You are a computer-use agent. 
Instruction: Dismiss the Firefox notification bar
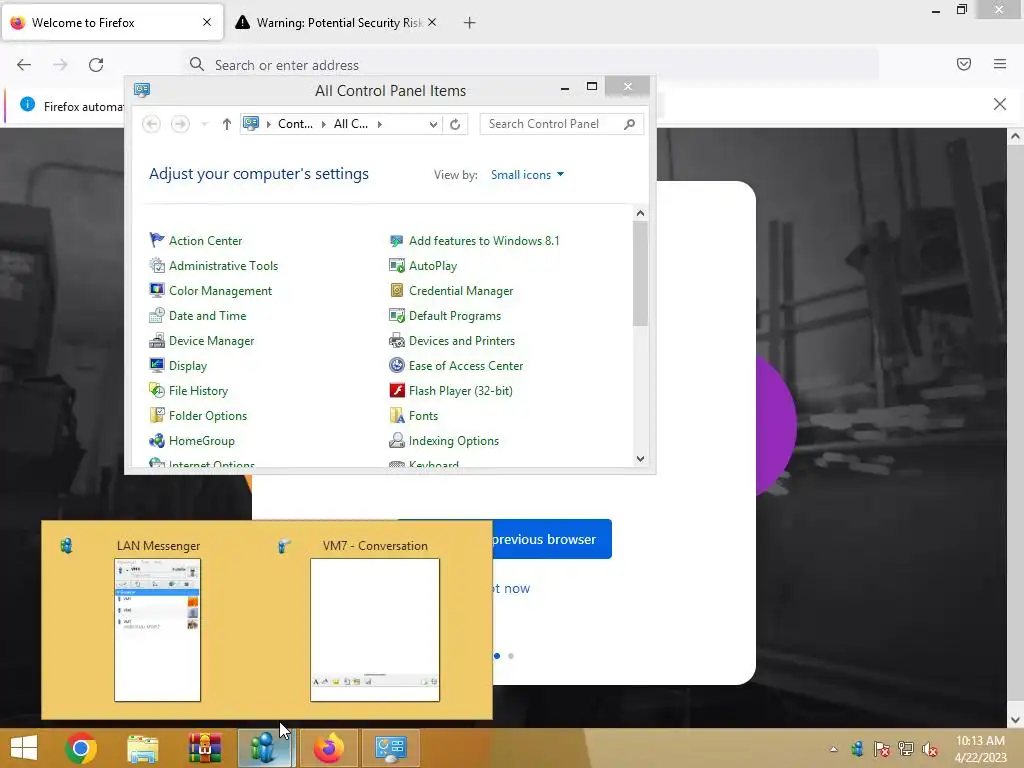point(999,104)
